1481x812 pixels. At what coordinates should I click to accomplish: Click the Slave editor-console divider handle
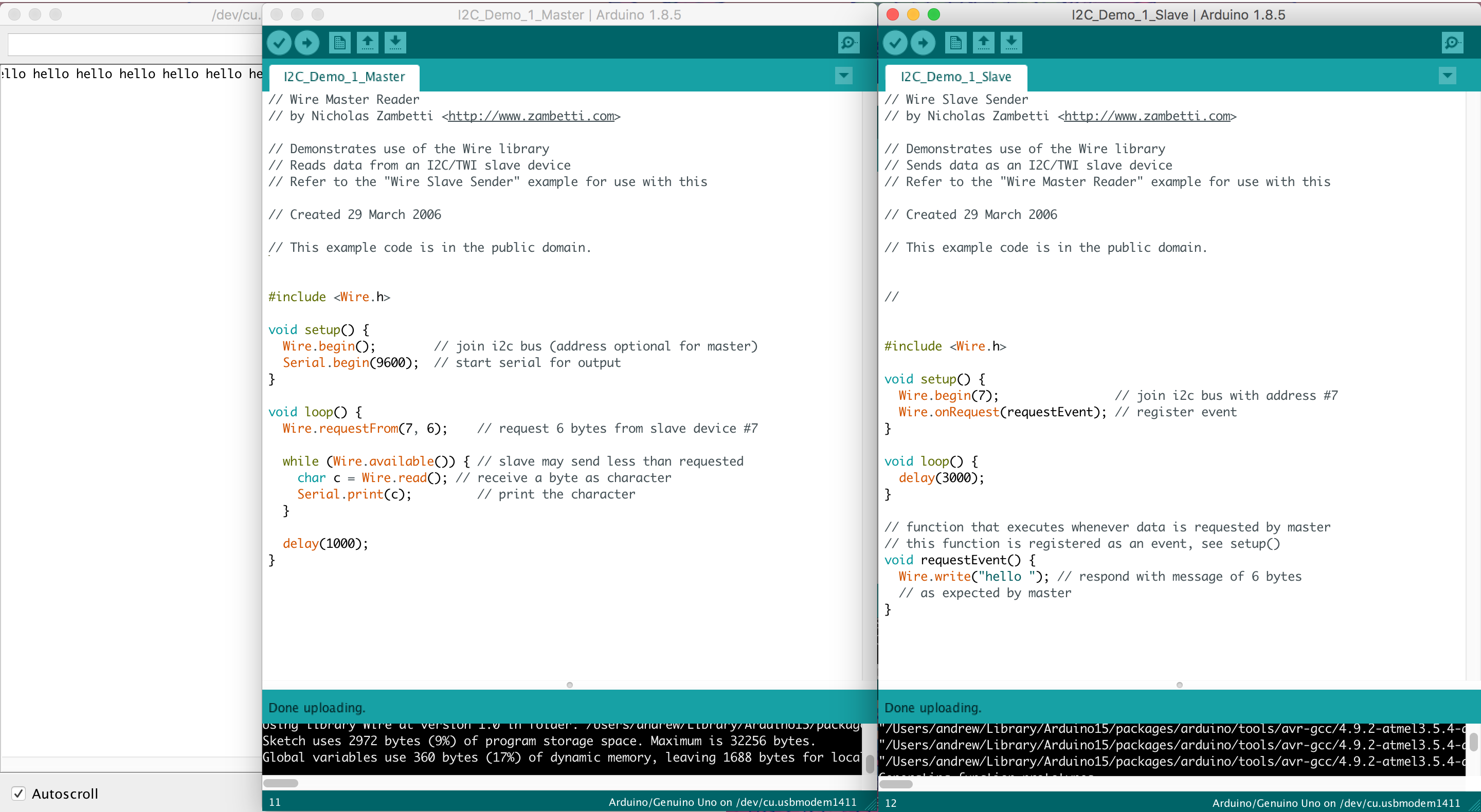1180,685
